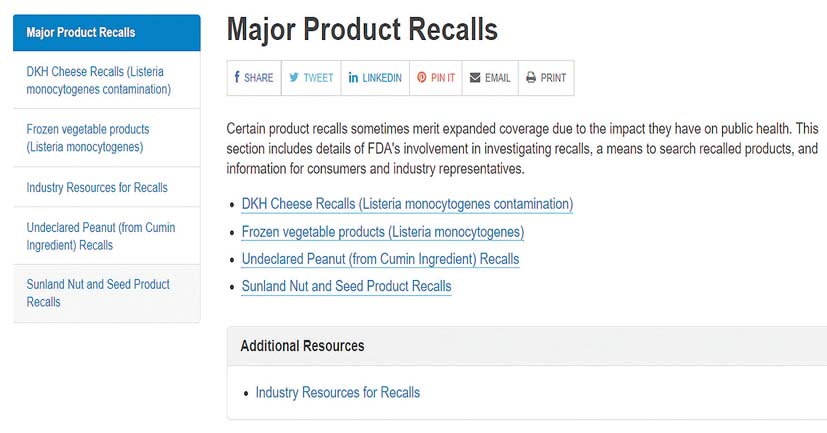Click the Major Product Recalls page heading
The width and height of the screenshot is (827, 433).
[362, 29]
